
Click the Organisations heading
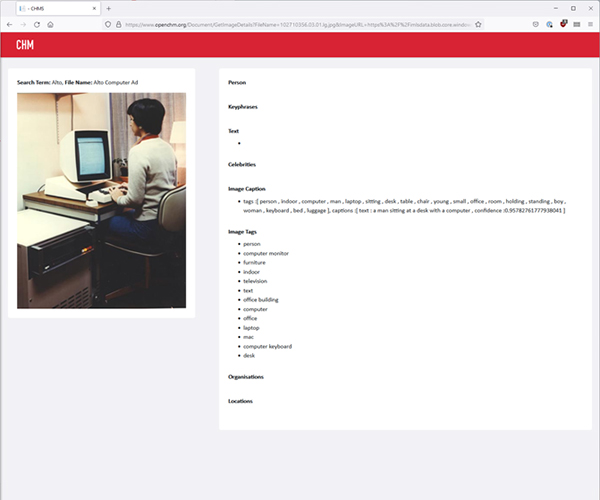[x=246, y=377]
